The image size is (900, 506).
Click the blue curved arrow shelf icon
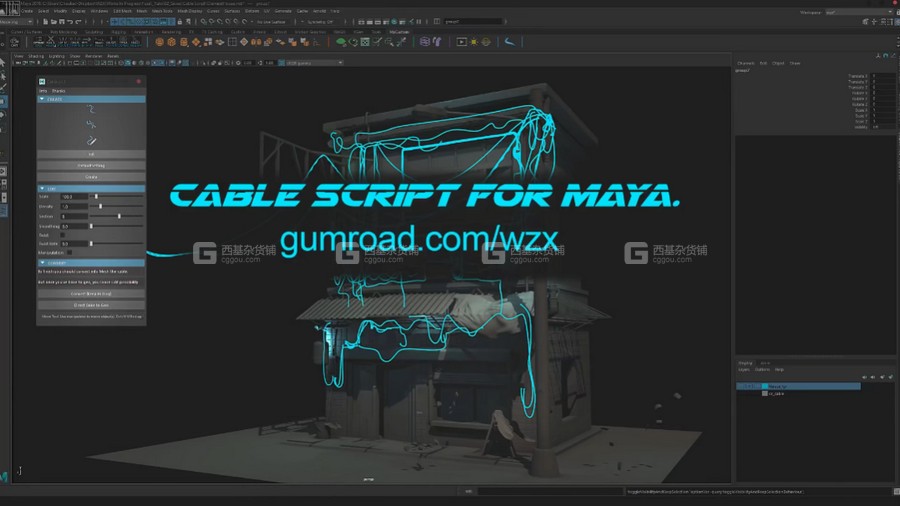tap(509, 42)
